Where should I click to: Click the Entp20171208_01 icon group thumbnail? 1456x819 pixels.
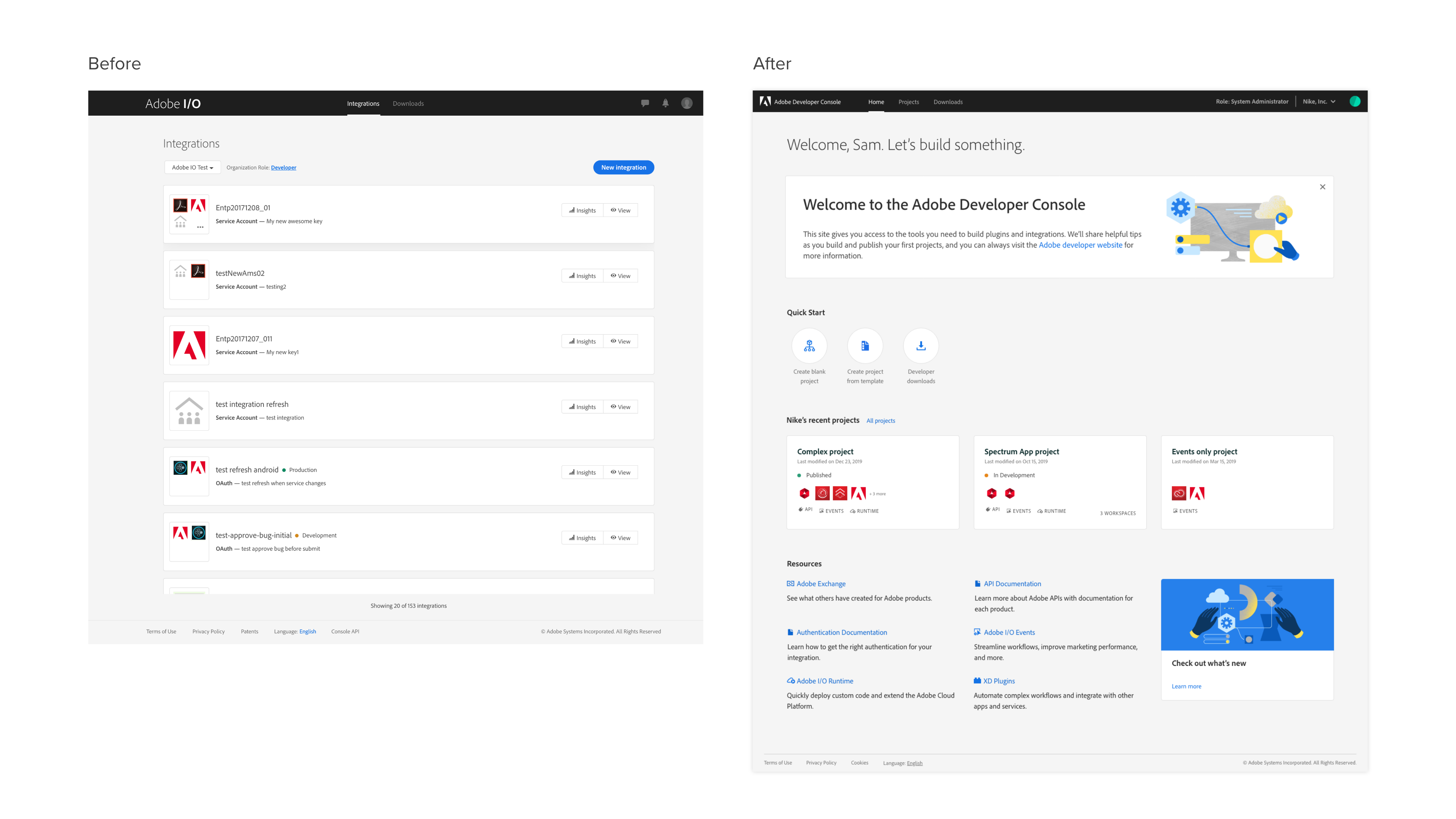[189, 214]
